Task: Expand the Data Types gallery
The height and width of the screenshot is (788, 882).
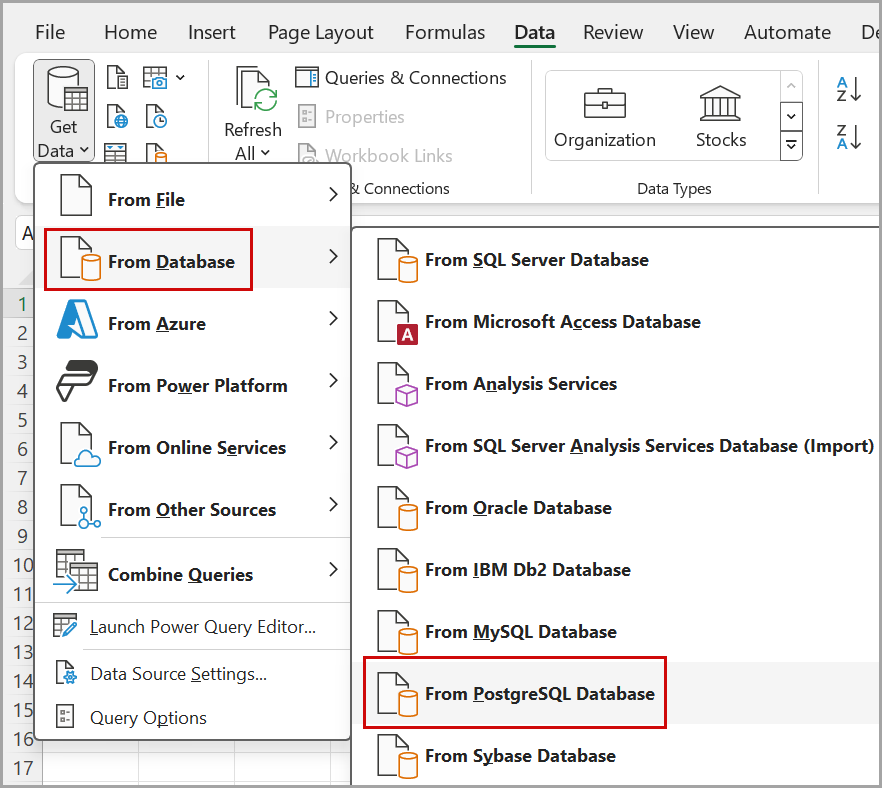Action: (791, 145)
